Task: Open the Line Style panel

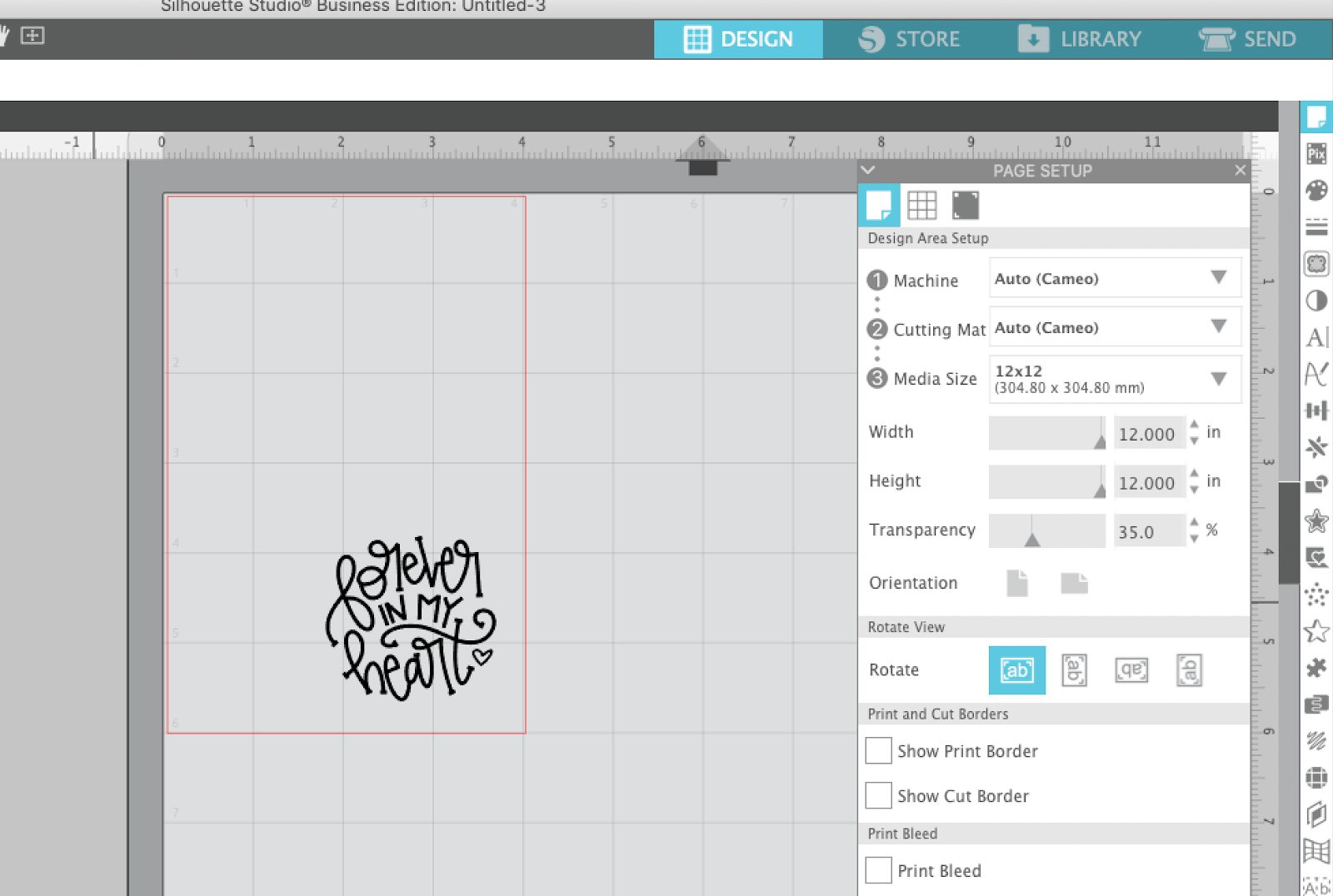Action: [1317, 226]
